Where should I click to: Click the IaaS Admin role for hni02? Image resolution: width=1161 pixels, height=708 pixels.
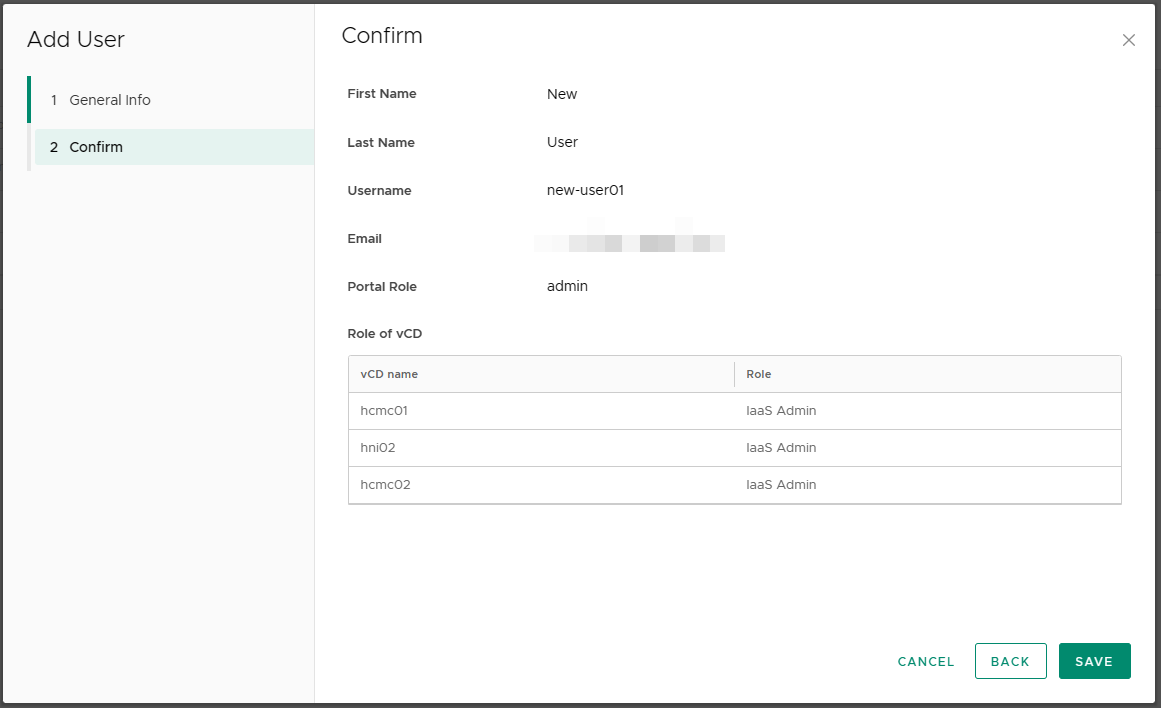click(781, 448)
